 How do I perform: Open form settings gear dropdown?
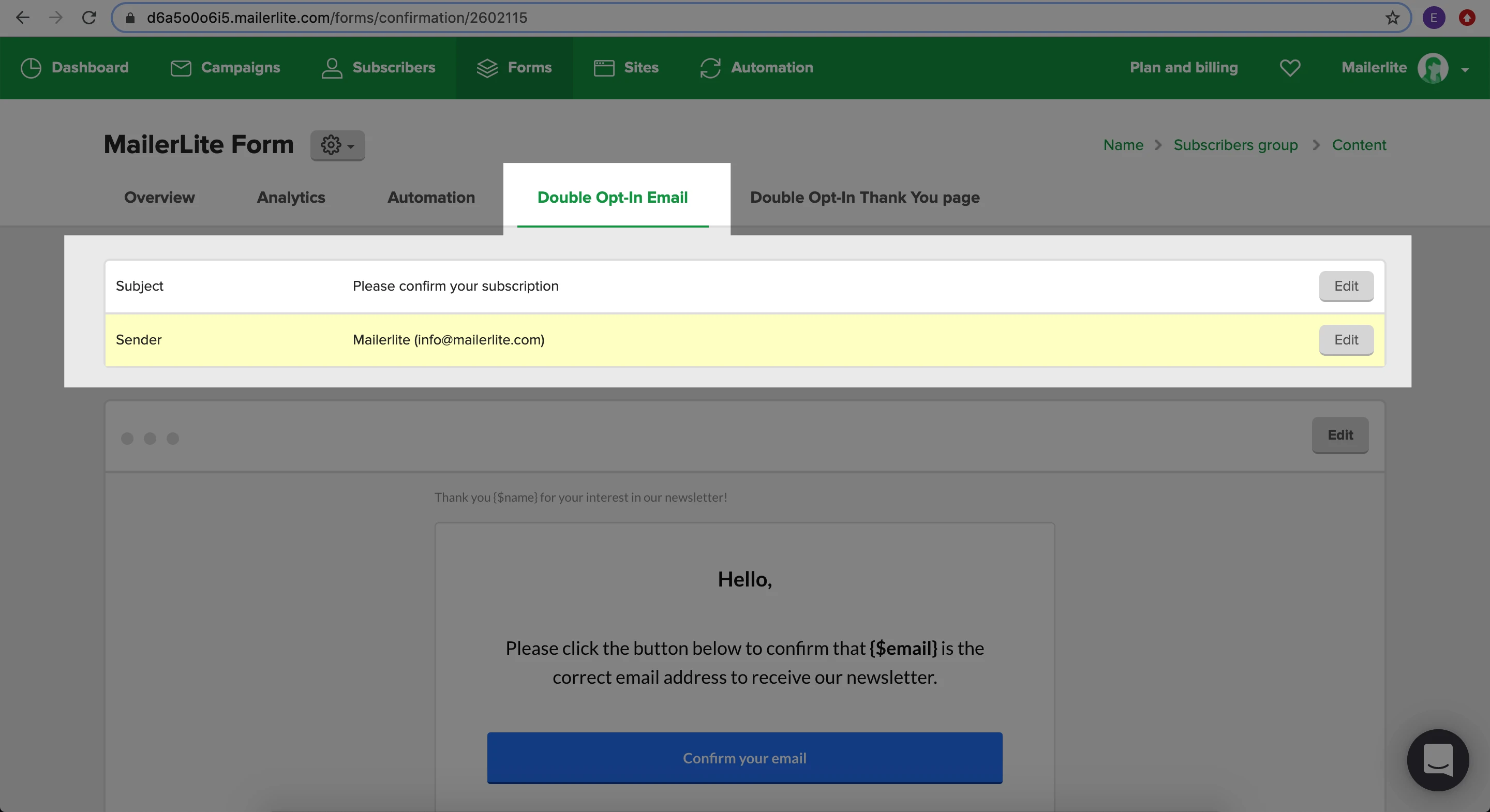tap(337, 145)
